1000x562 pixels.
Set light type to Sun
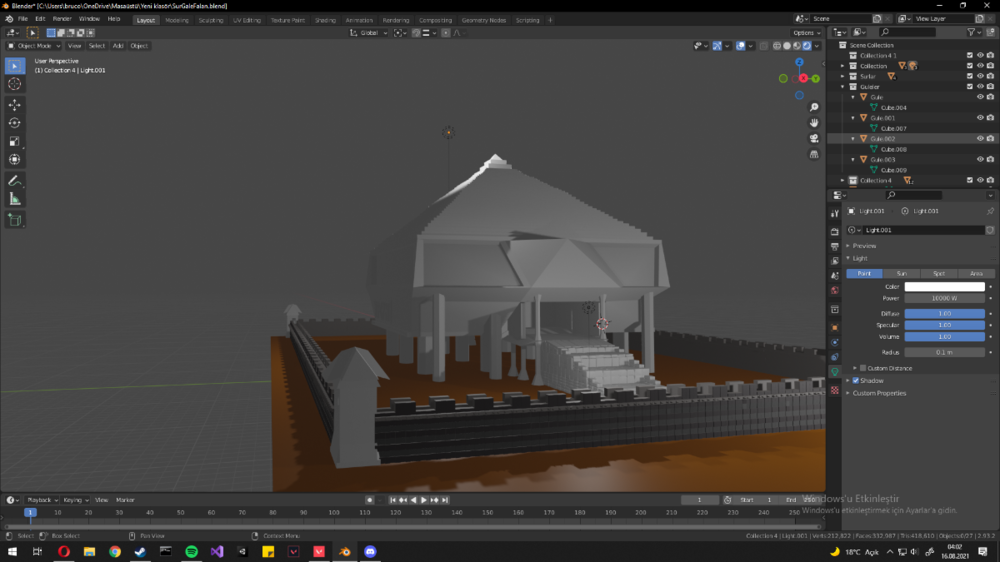[x=901, y=273]
